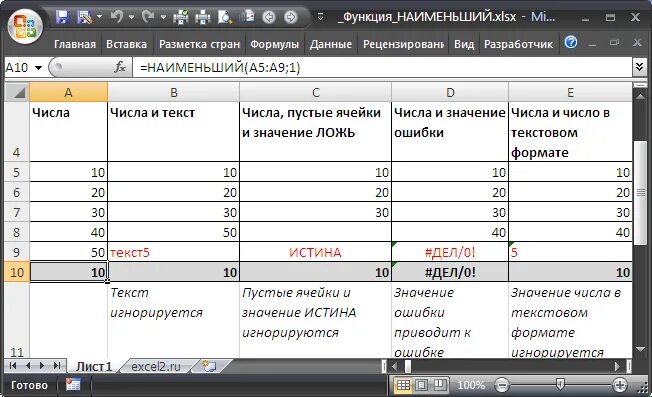The height and width of the screenshot is (397, 652).
Task: Click the Select All corner triangle
Action: tap(18, 92)
